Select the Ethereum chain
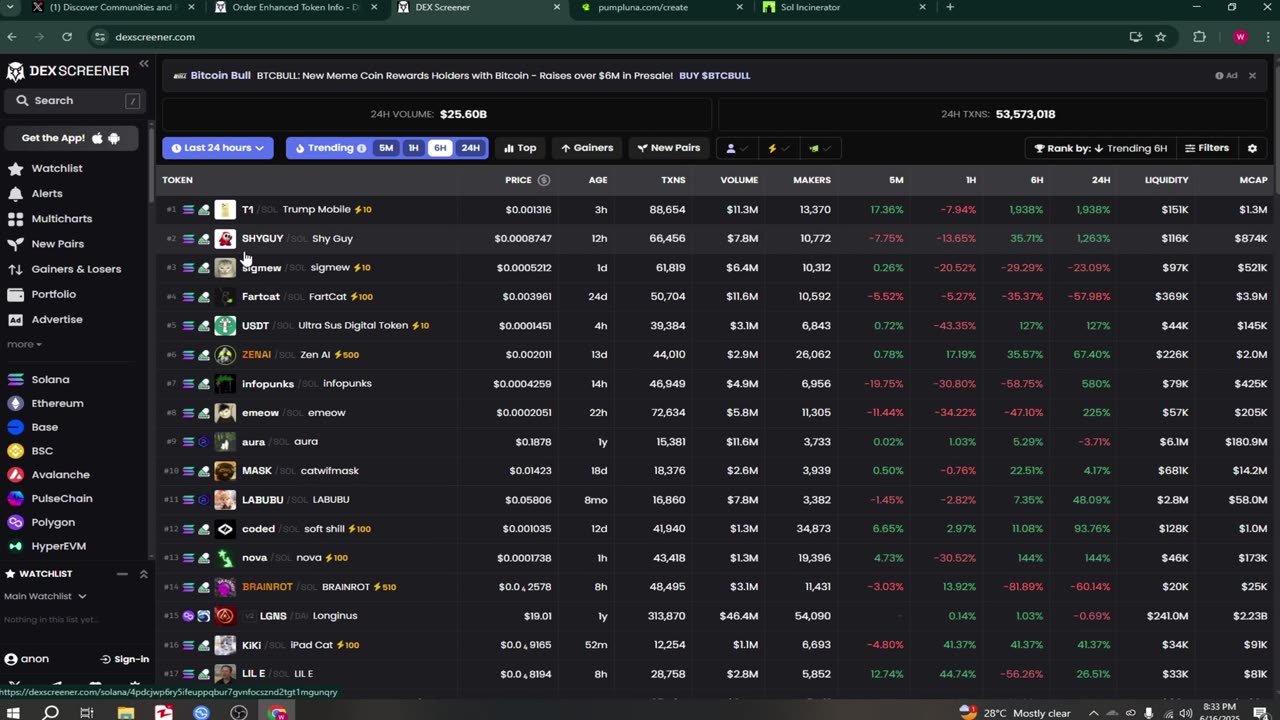 point(57,403)
